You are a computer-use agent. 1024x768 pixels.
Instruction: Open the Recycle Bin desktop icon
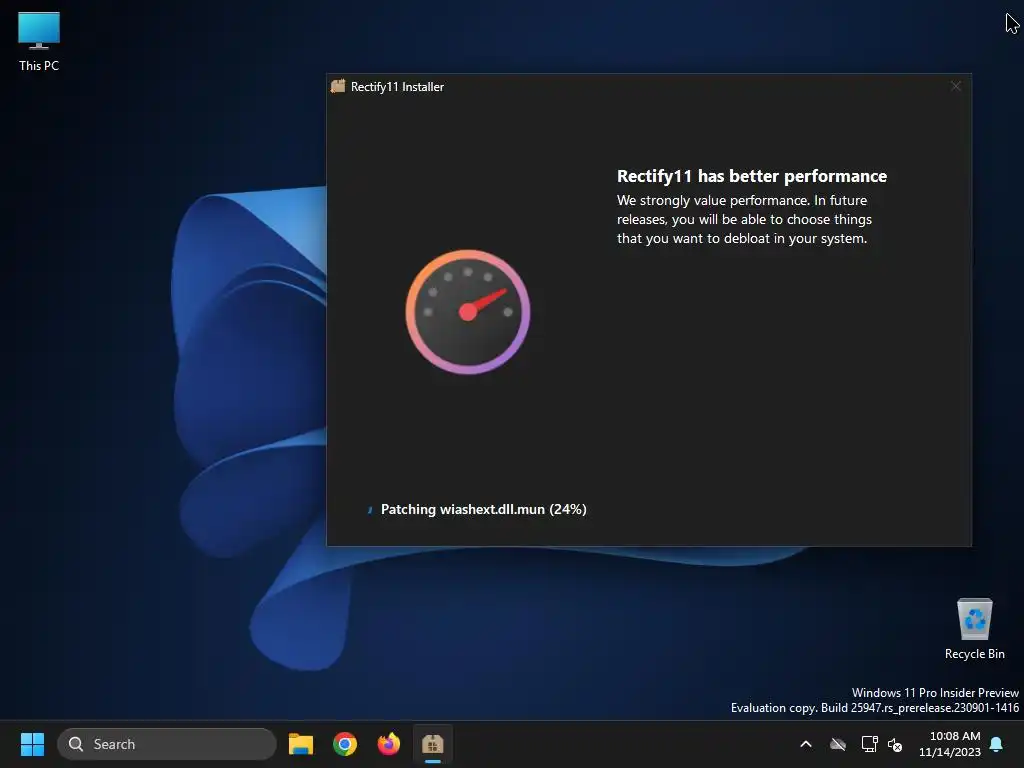point(974,628)
